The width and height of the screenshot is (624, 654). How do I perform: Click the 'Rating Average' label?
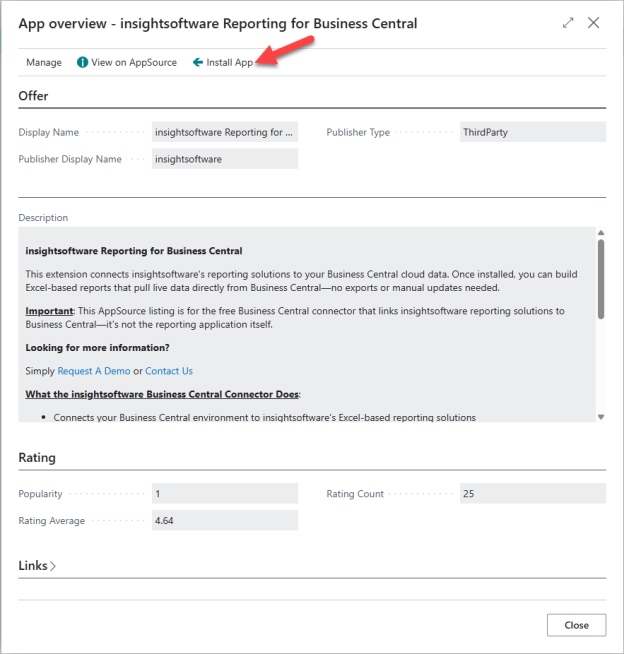(x=51, y=521)
